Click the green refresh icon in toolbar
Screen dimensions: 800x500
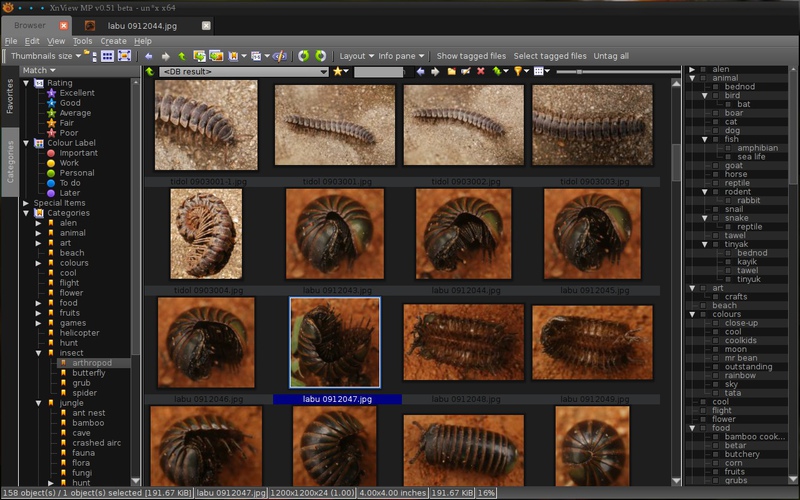pyautogui.click(x=303, y=56)
